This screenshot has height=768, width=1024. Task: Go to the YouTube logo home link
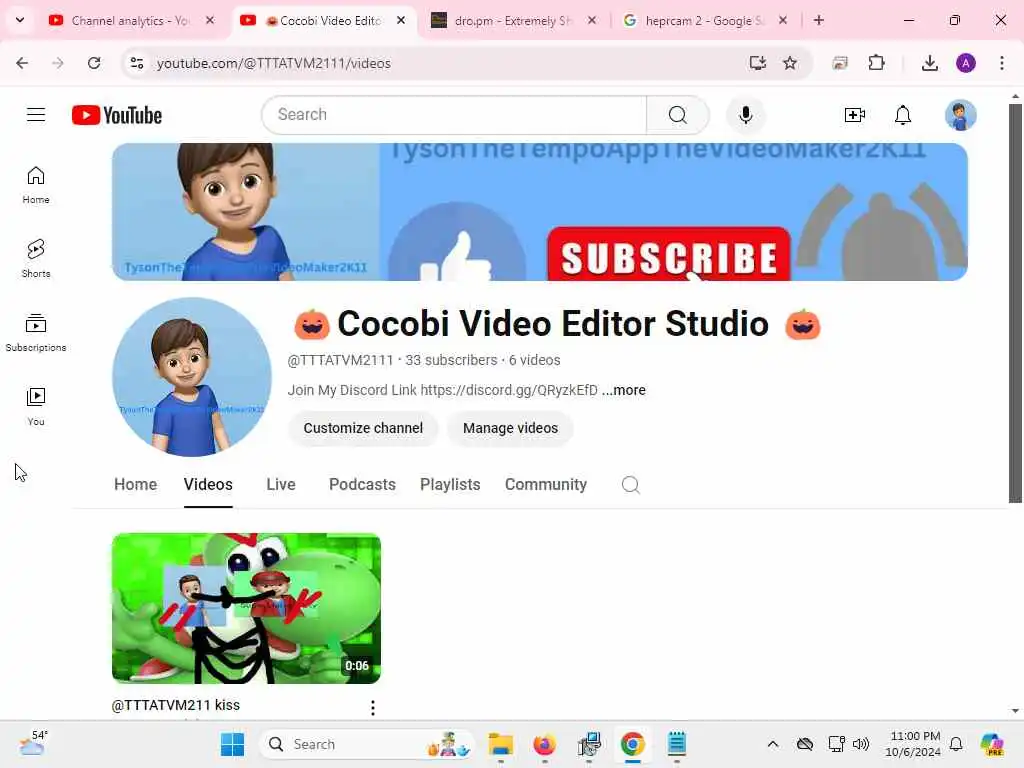tap(117, 115)
